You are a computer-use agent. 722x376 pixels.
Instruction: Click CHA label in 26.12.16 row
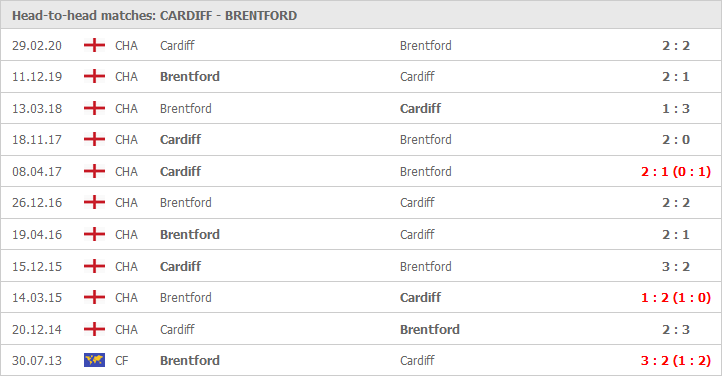126,202
